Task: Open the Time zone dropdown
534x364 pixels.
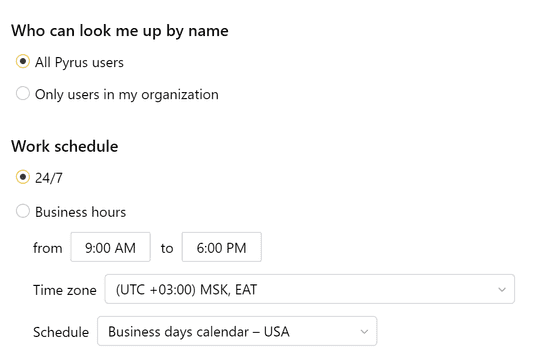Action: (310, 289)
